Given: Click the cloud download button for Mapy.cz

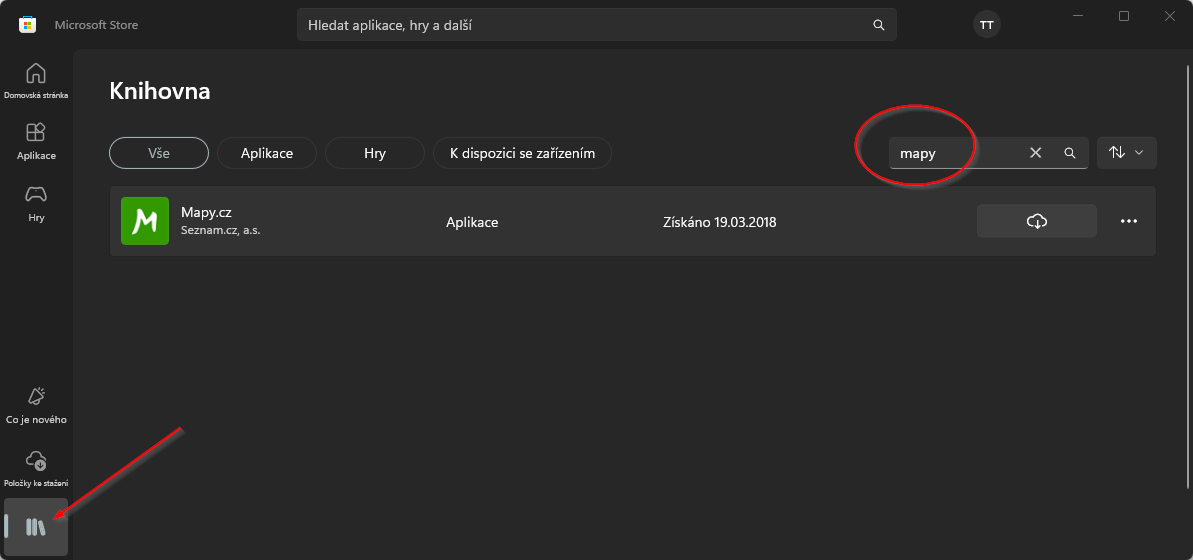Looking at the screenshot, I should coord(1036,221).
